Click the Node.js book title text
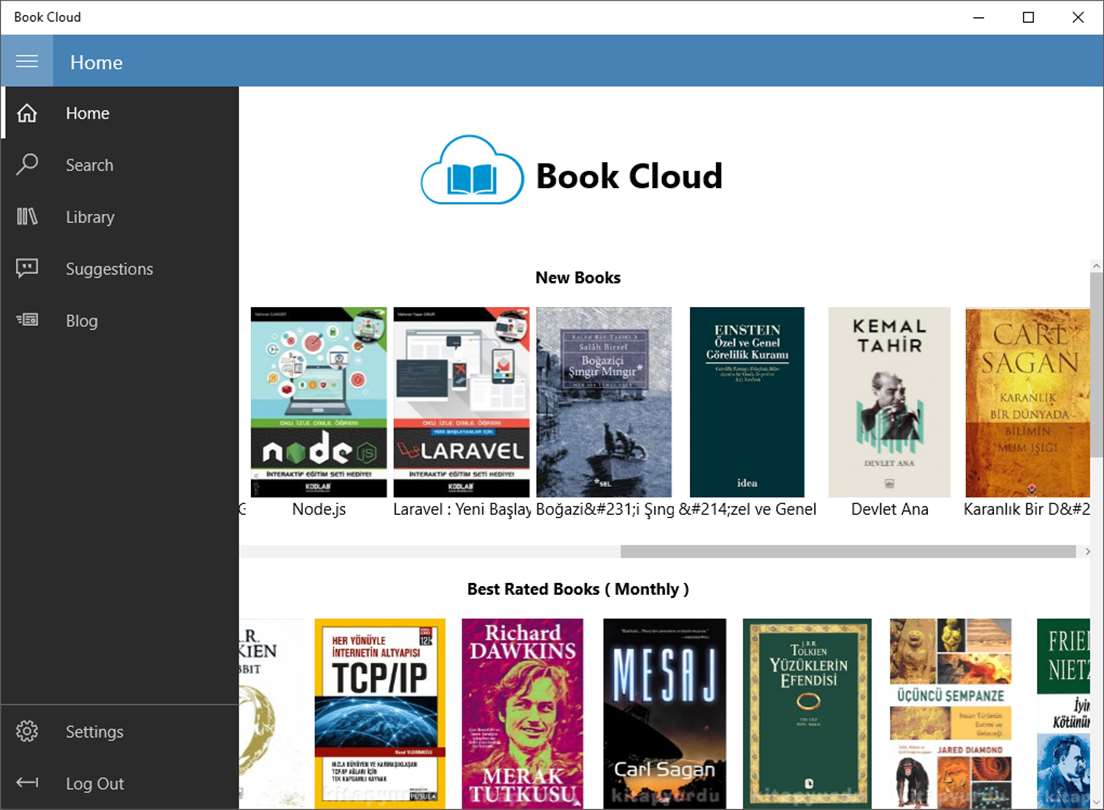The height and width of the screenshot is (810, 1104). pyautogui.click(x=319, y=509)
